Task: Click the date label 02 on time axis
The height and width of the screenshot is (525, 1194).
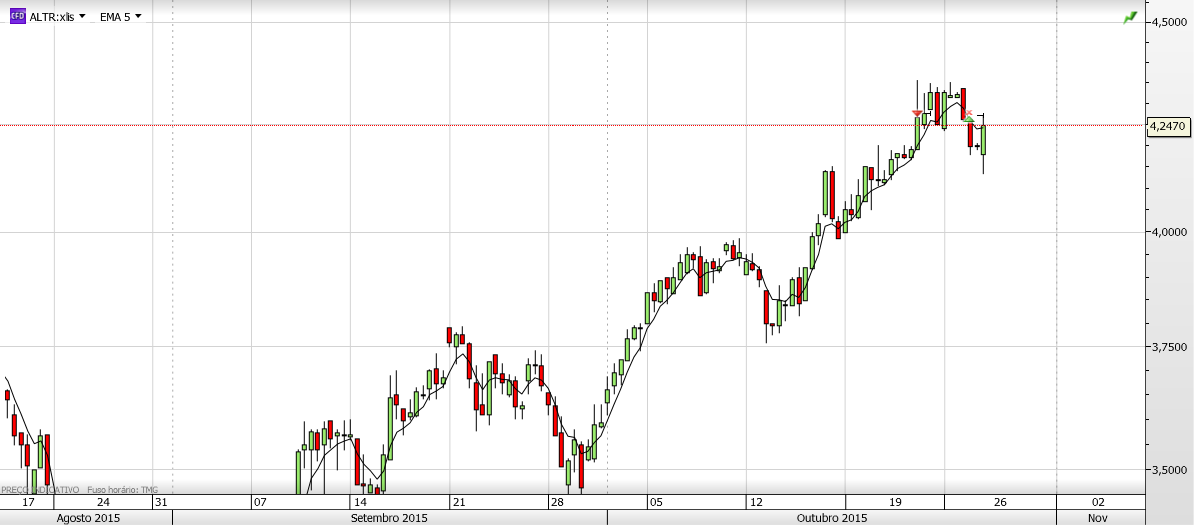Action: point(1099,502)
